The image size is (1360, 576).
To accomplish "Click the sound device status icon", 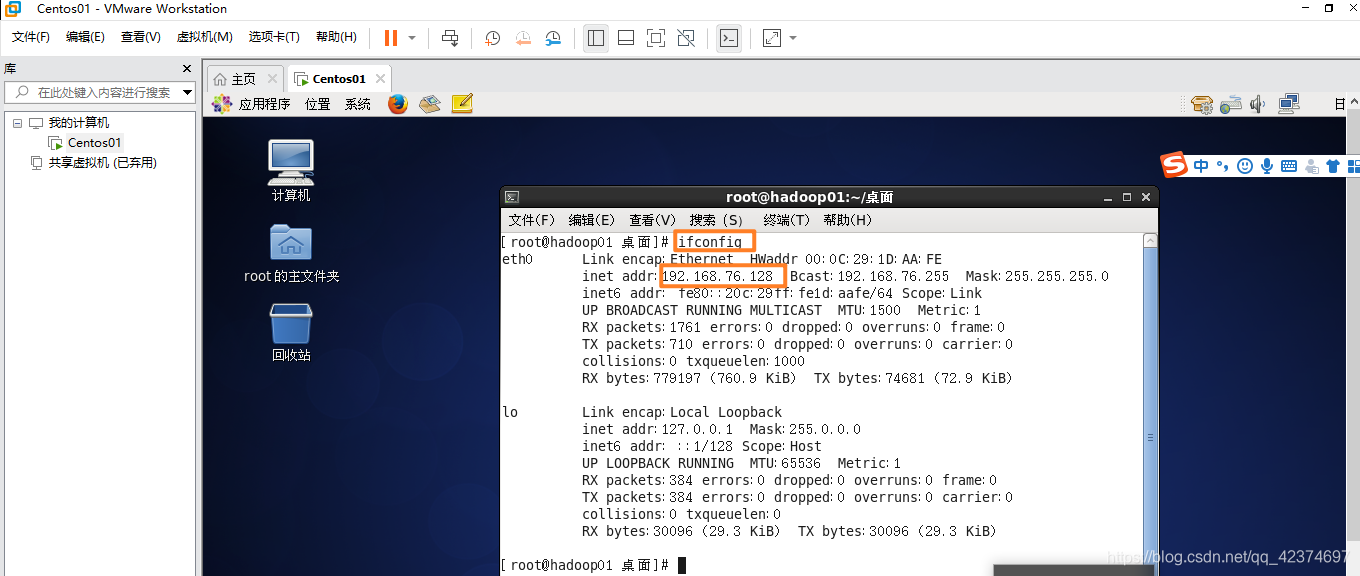I will pos(1257,103).
